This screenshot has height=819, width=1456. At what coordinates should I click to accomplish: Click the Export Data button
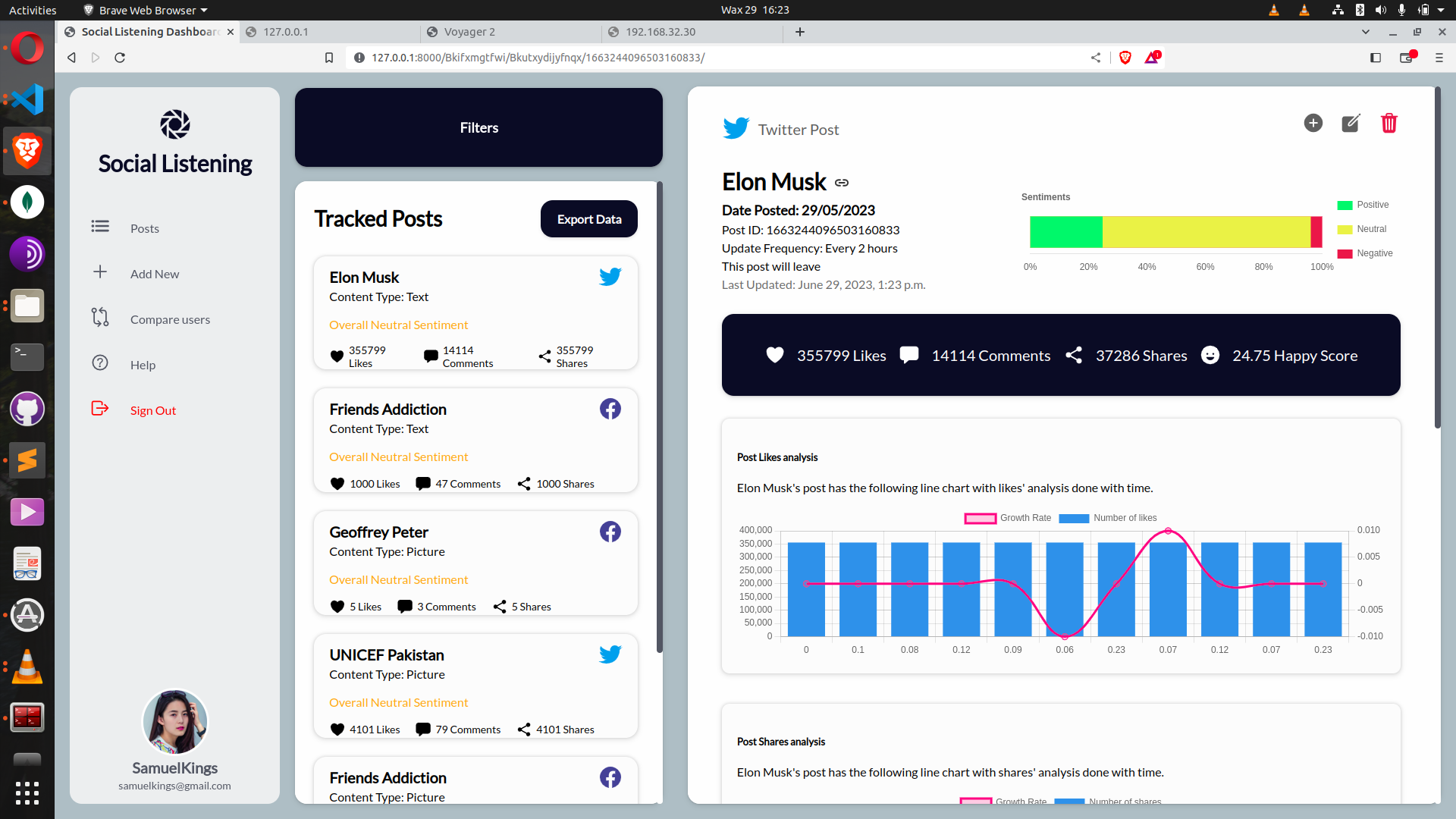(588, 218)
